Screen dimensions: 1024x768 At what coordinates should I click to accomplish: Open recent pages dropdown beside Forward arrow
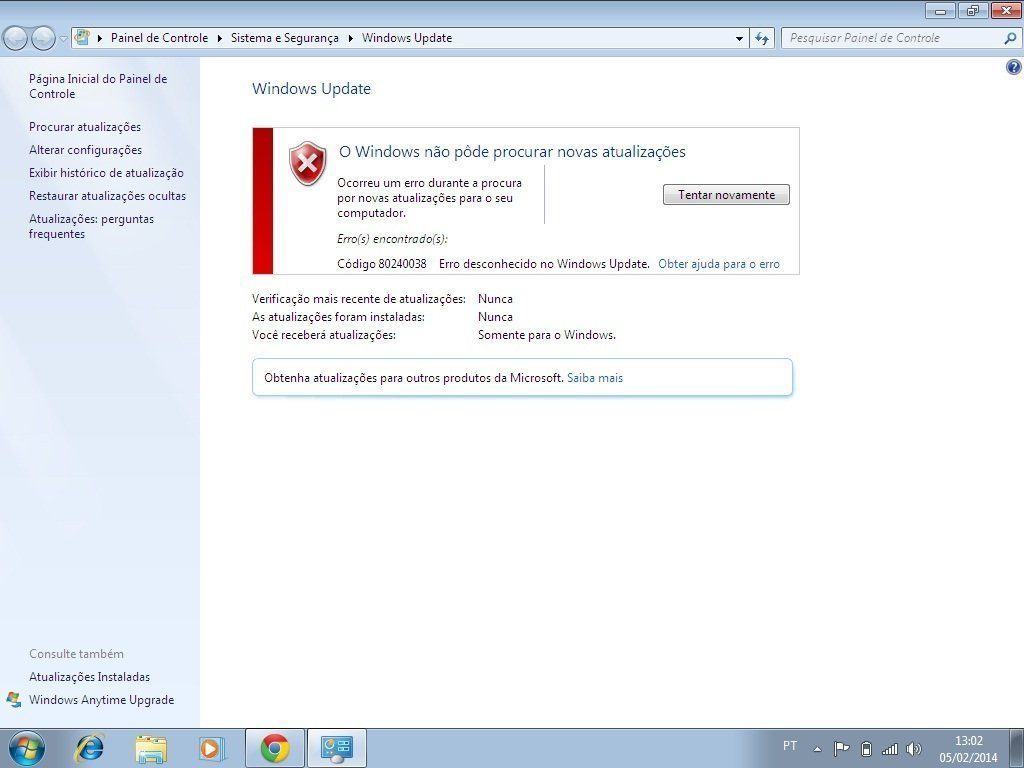[63, 39]
